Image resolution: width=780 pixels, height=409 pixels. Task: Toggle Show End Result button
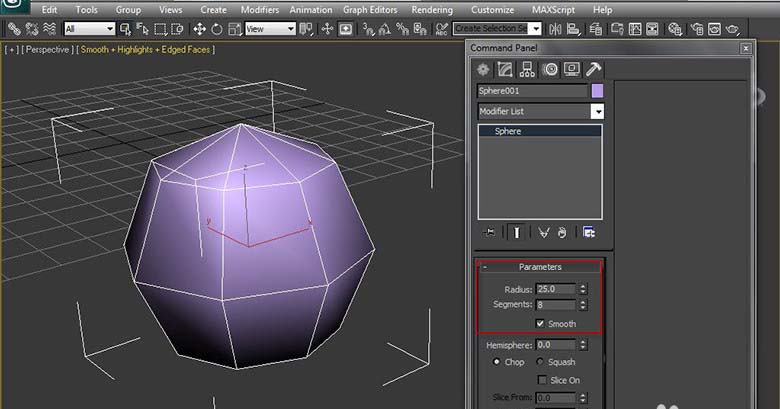(x=516, y=232)
